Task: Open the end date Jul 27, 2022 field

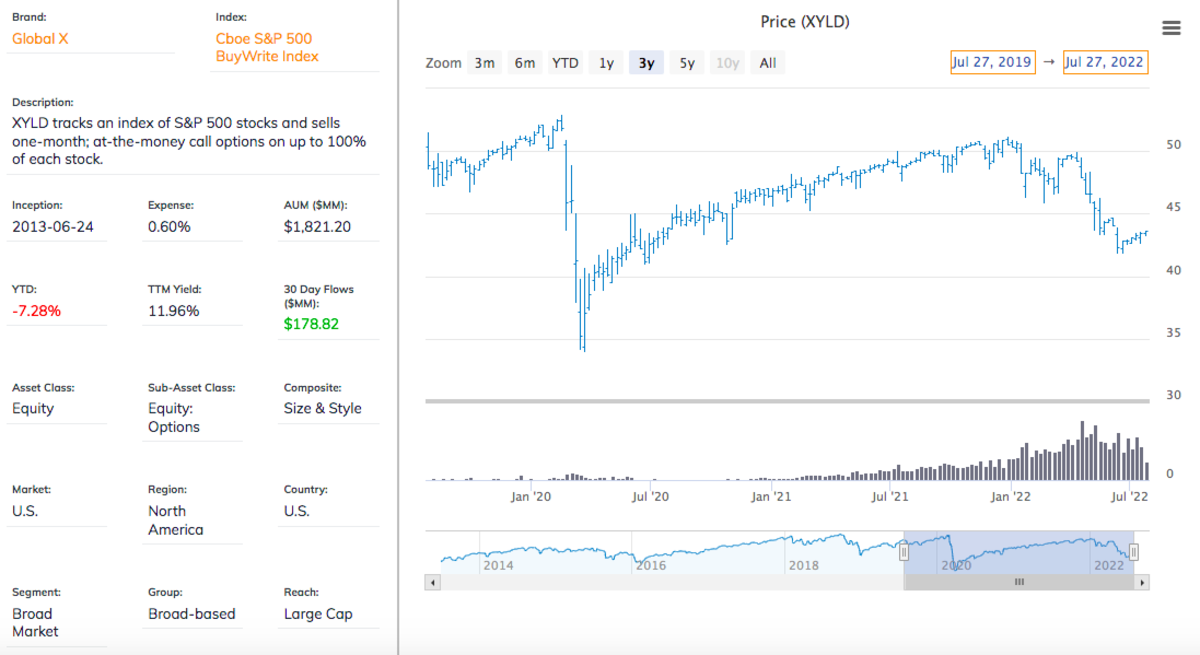Action: coord(1104,62)
